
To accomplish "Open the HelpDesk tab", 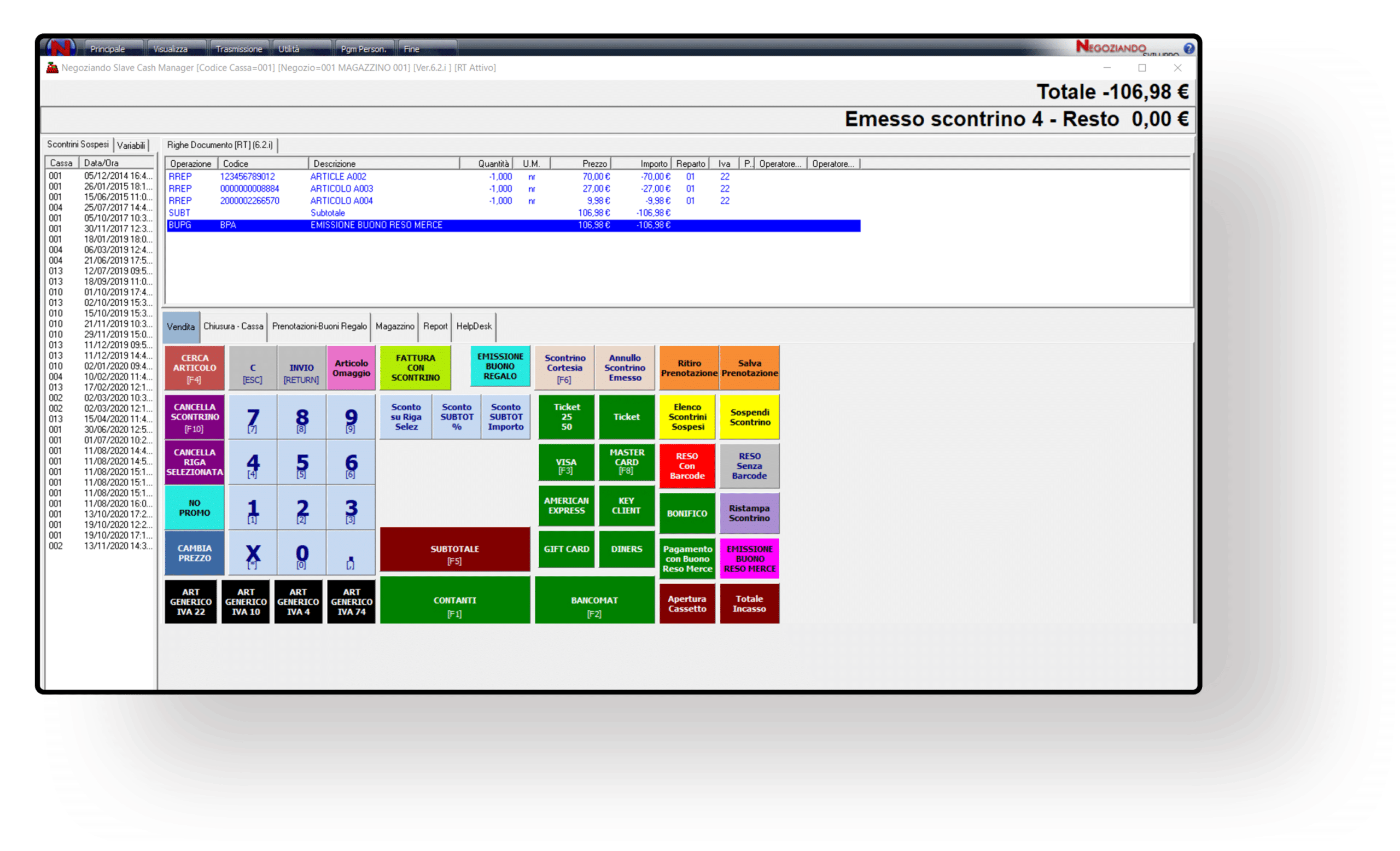I will coord(474,326).
